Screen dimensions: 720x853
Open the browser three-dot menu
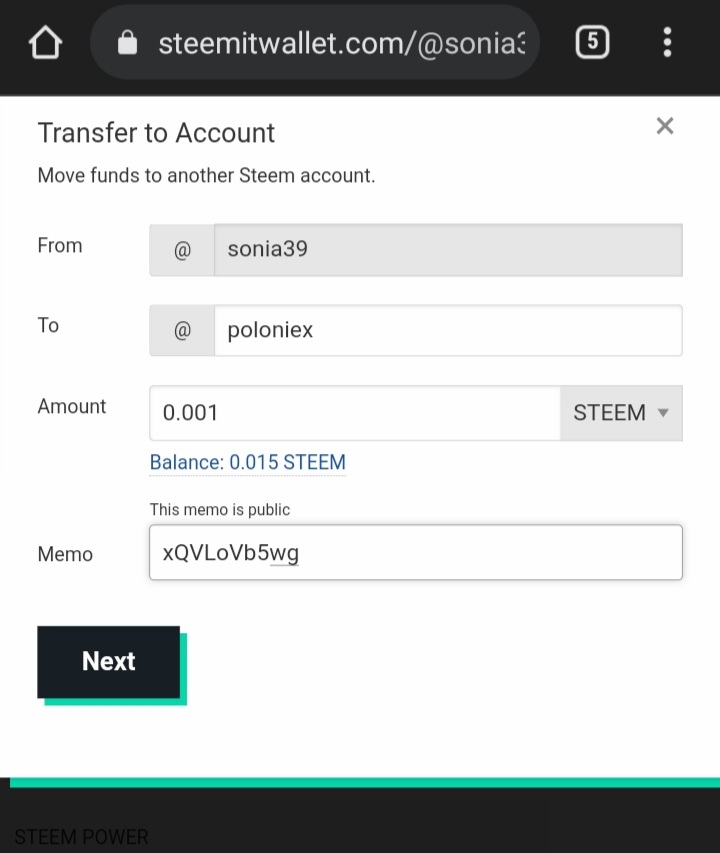pyautogui.click(x=667, y=42)
